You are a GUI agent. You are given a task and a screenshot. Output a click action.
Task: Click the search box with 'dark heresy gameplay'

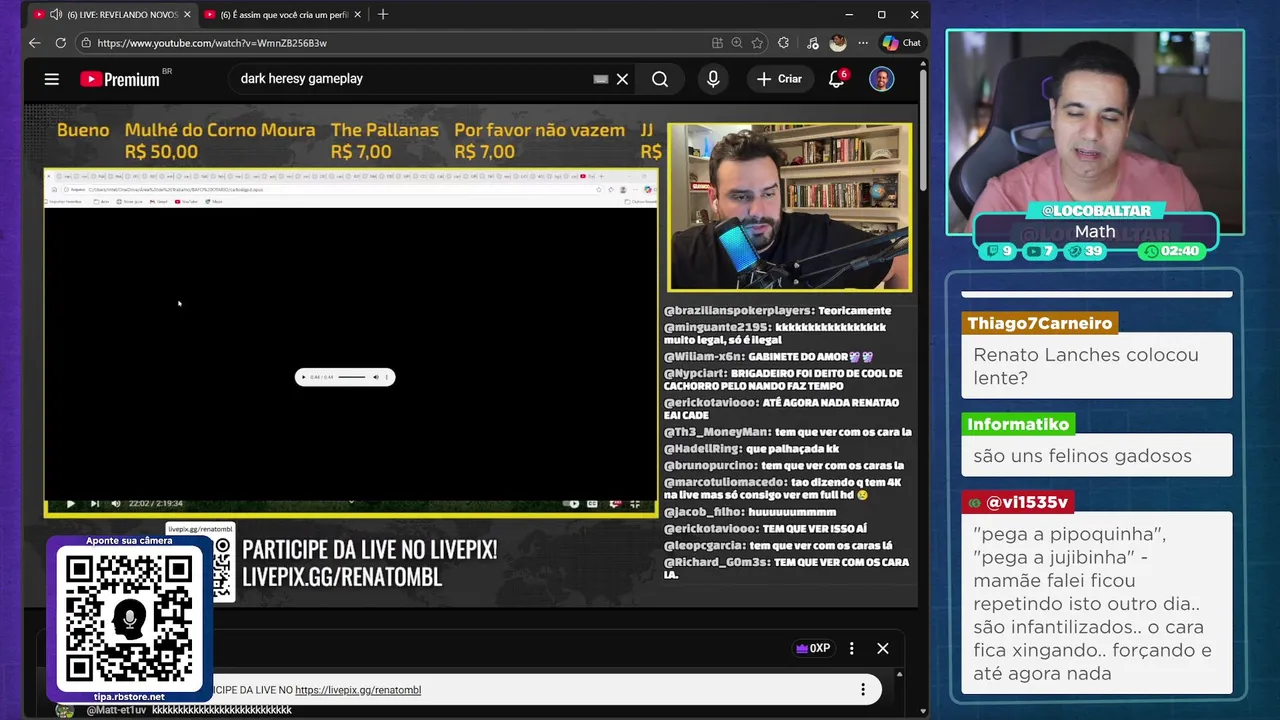[x=410, y=79]
